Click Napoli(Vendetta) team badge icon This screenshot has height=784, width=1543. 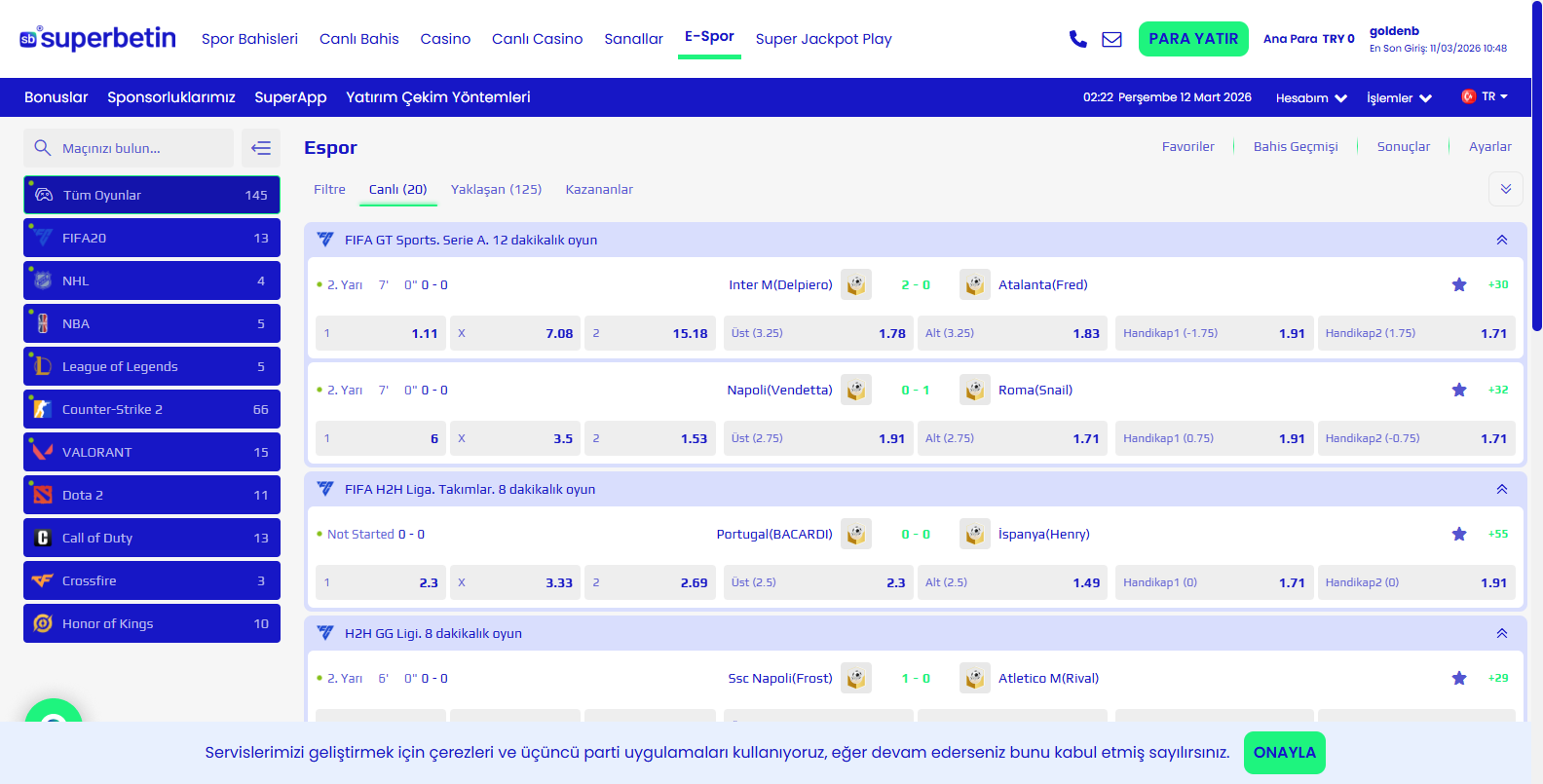pos(856,390)
